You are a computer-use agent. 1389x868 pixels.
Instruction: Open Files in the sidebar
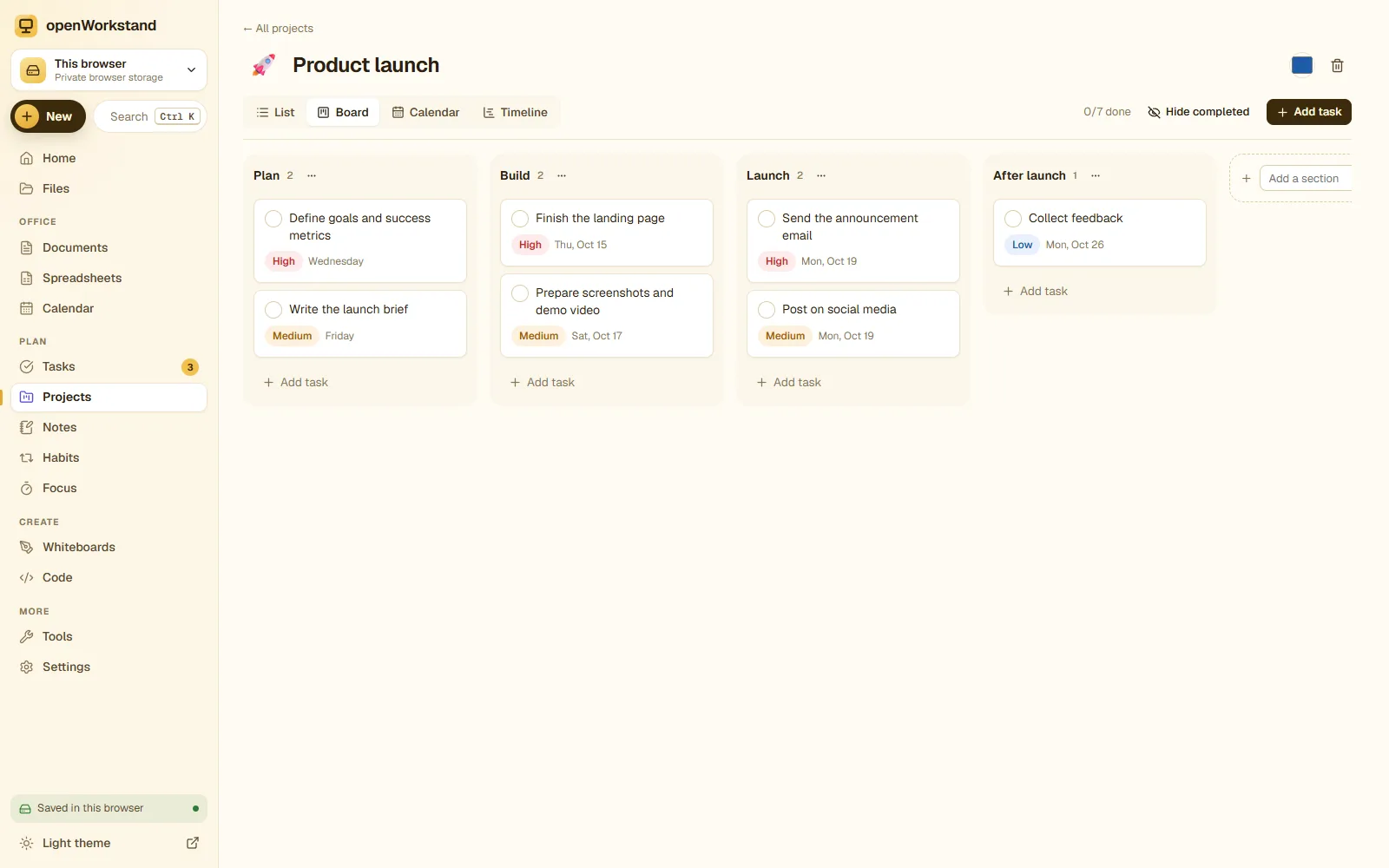click(x=109, y=188)
